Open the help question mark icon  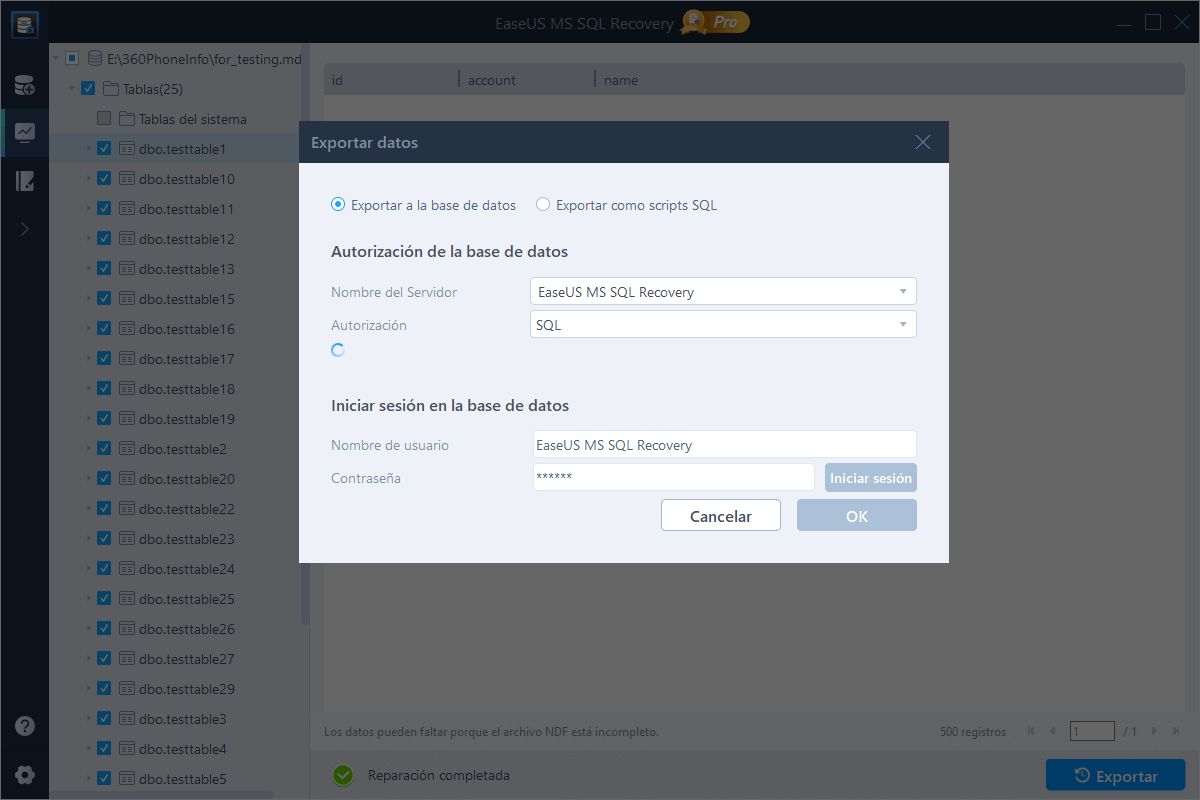pyautogui.click(x=25, y=727)
